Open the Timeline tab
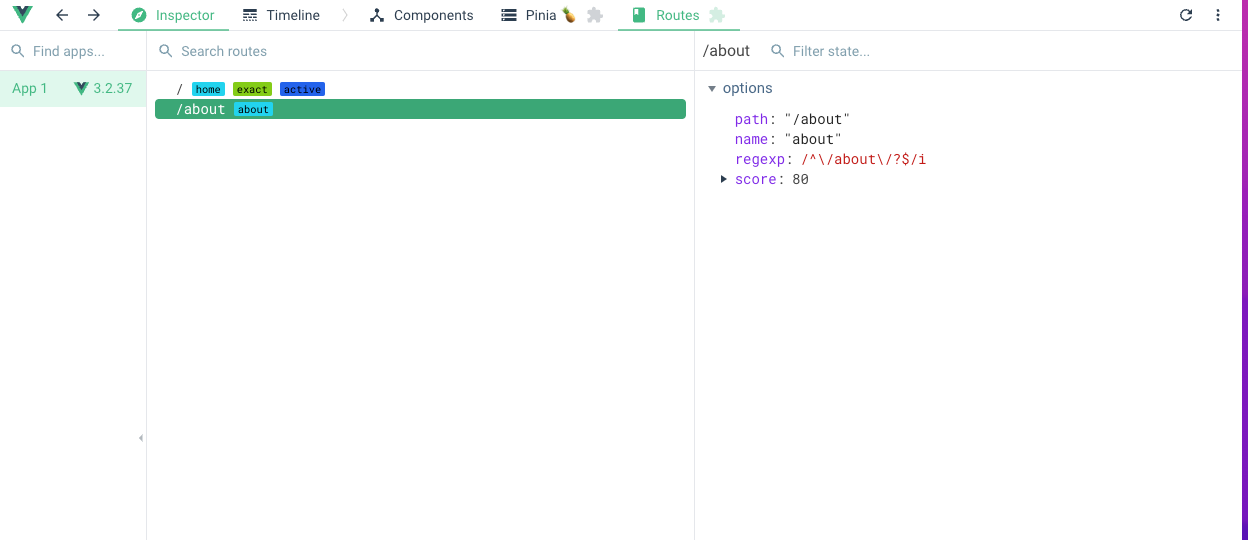Viewport: 1248px width, 540px height. click(281, 15)
